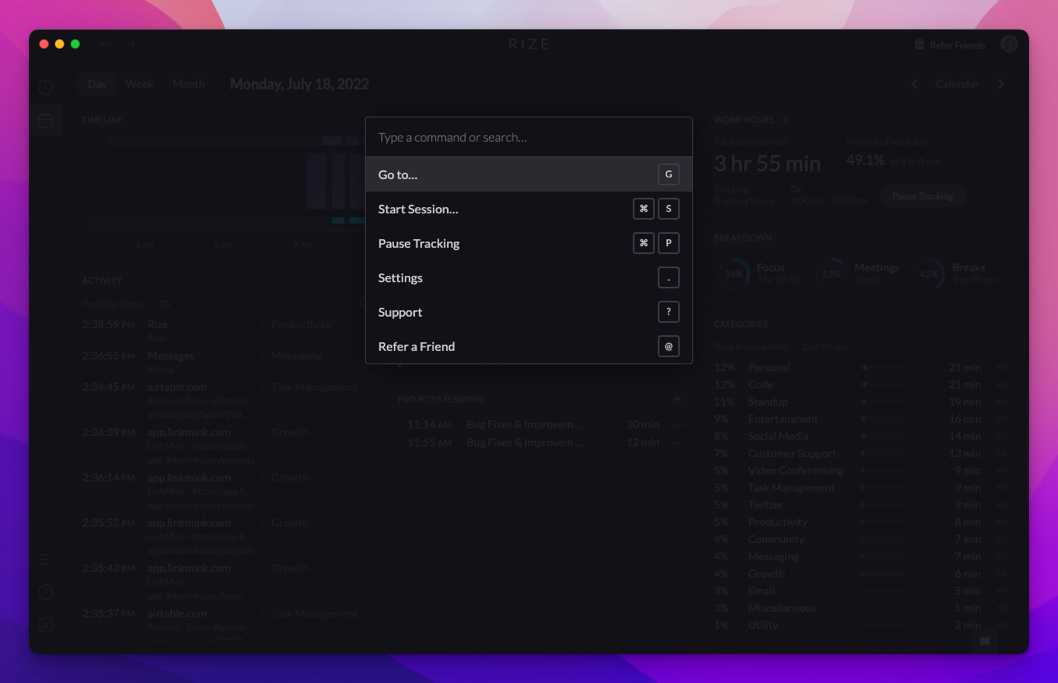Switch to the Month view tab
Image resolution: width=1058 pixels, height=683 pixels.
[x=188, y=84]
